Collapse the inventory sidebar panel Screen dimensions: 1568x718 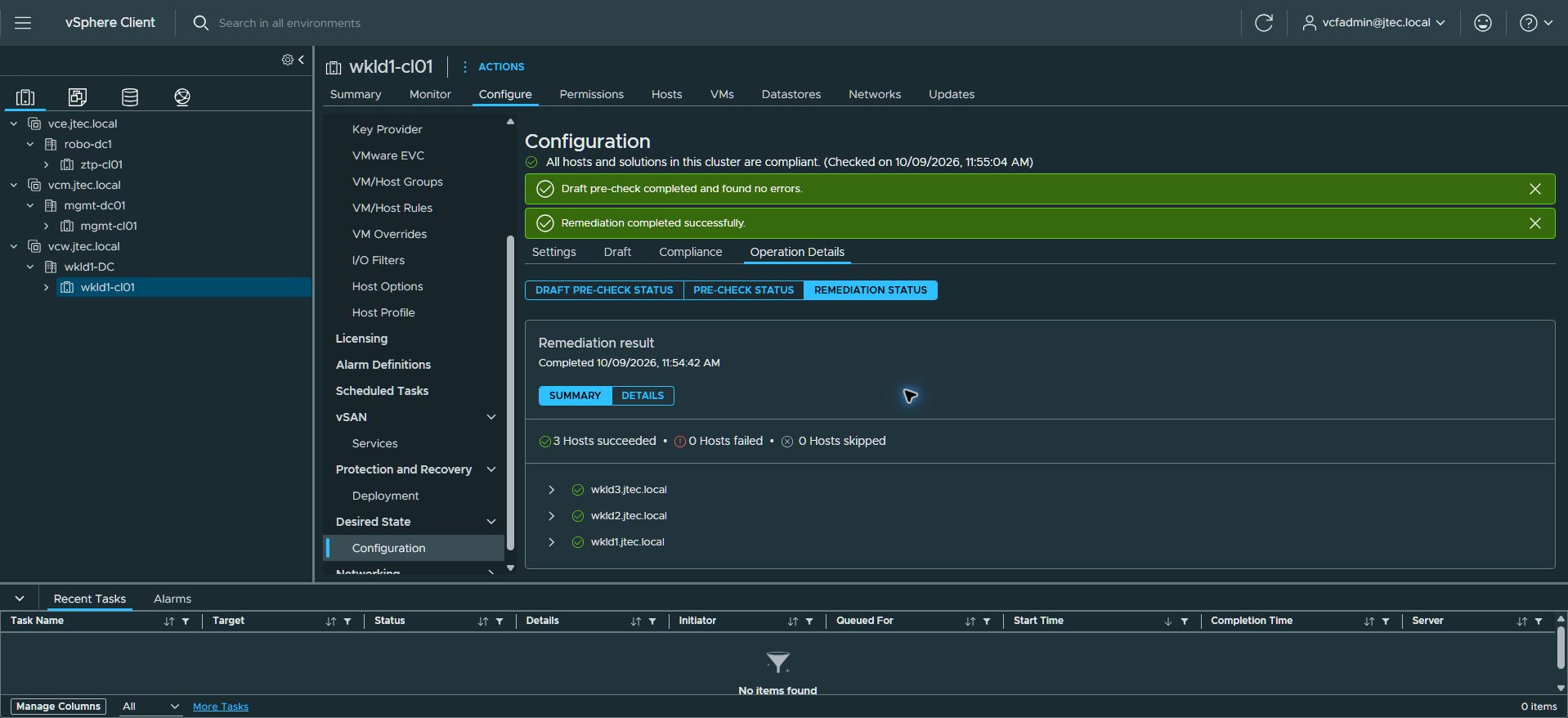[x=301, y=60]
